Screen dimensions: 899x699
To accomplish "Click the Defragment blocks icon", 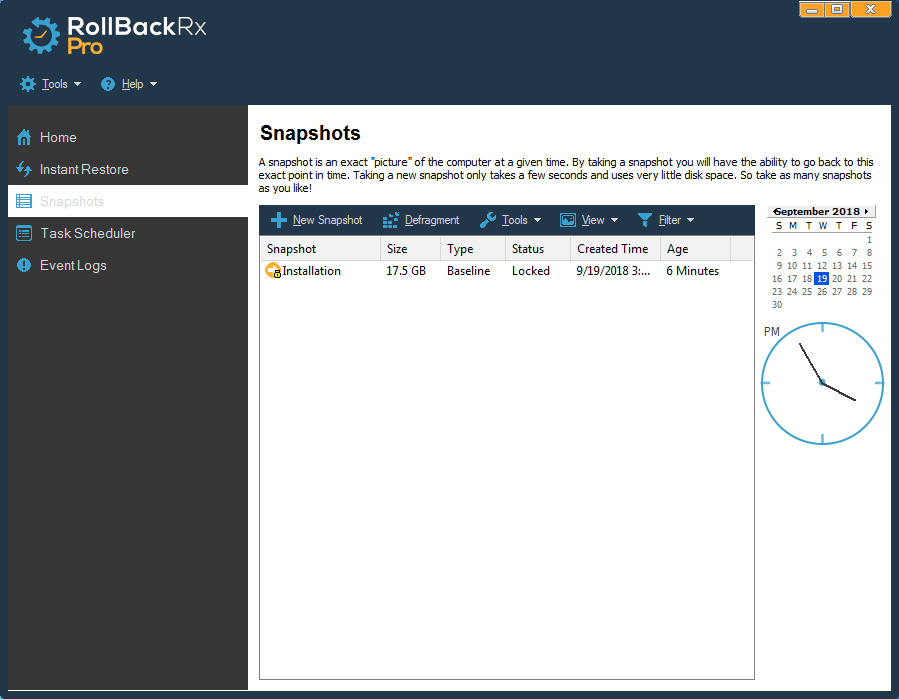I will pos(390,220).
